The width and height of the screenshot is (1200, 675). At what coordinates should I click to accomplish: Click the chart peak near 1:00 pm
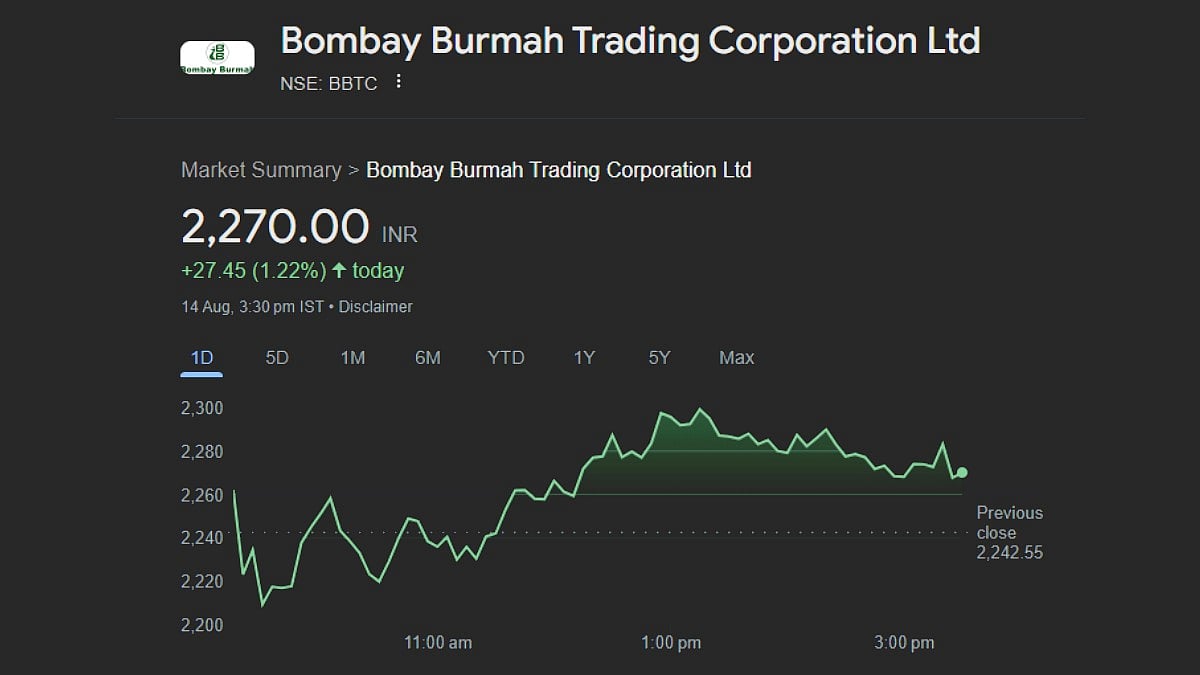coord(700,409)
